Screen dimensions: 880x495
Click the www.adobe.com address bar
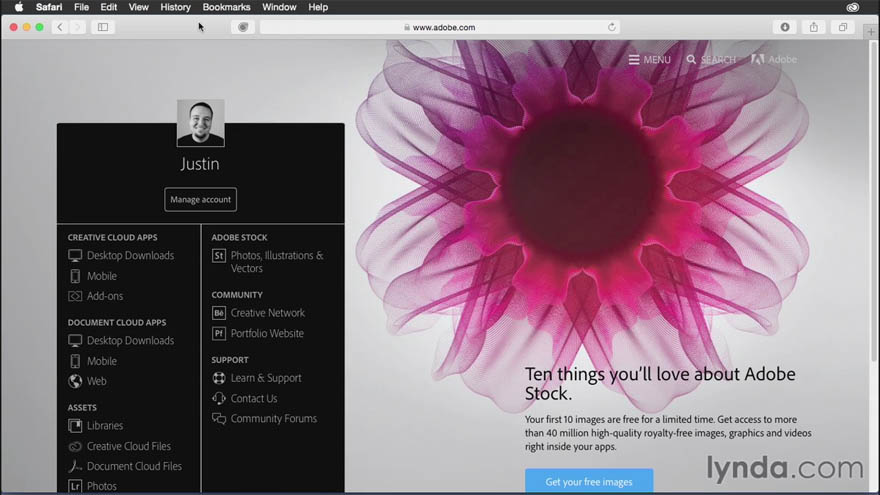[x=440, y=27]
